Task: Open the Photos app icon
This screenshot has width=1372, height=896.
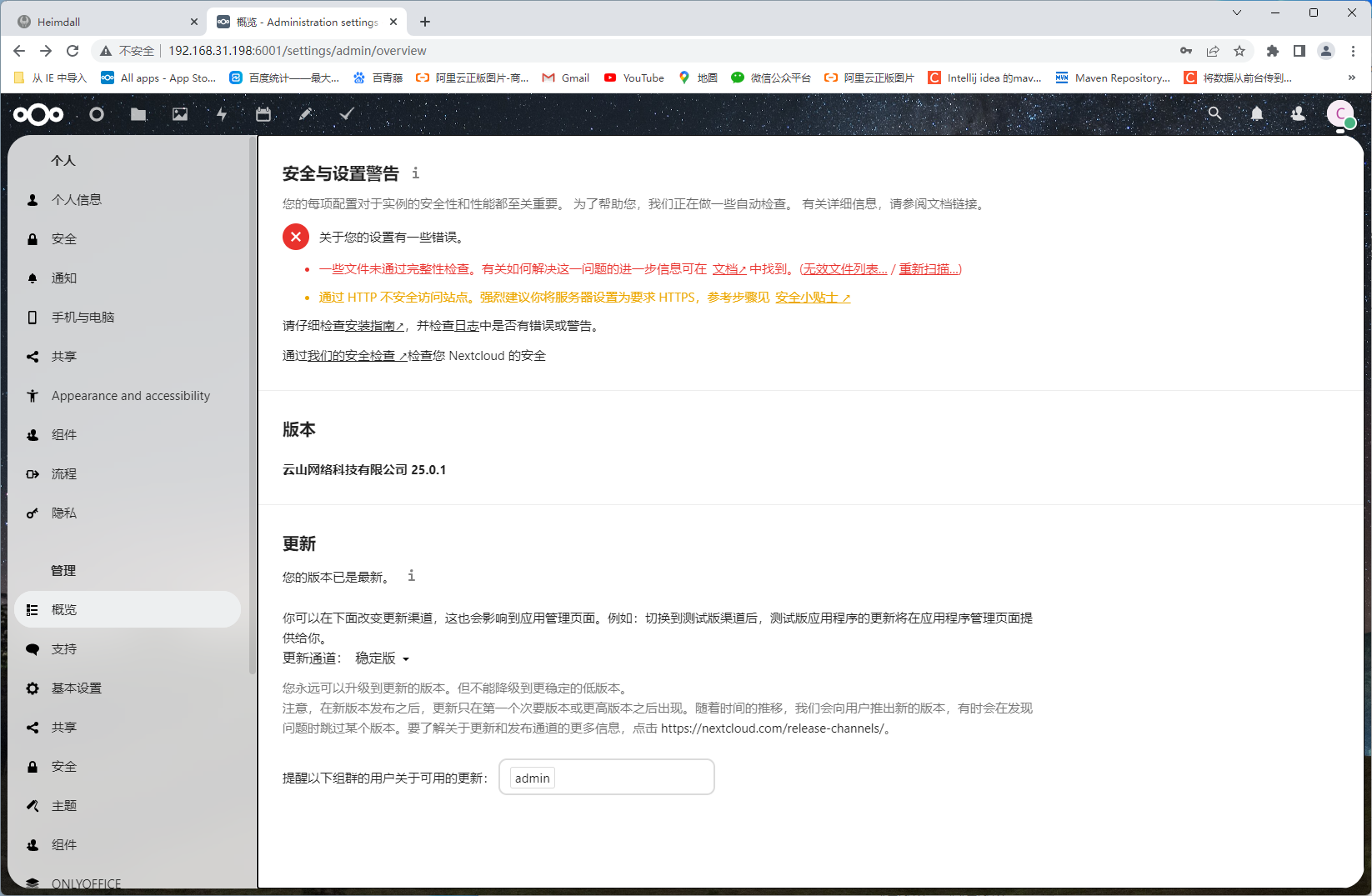Action: (x=180, y=114)
